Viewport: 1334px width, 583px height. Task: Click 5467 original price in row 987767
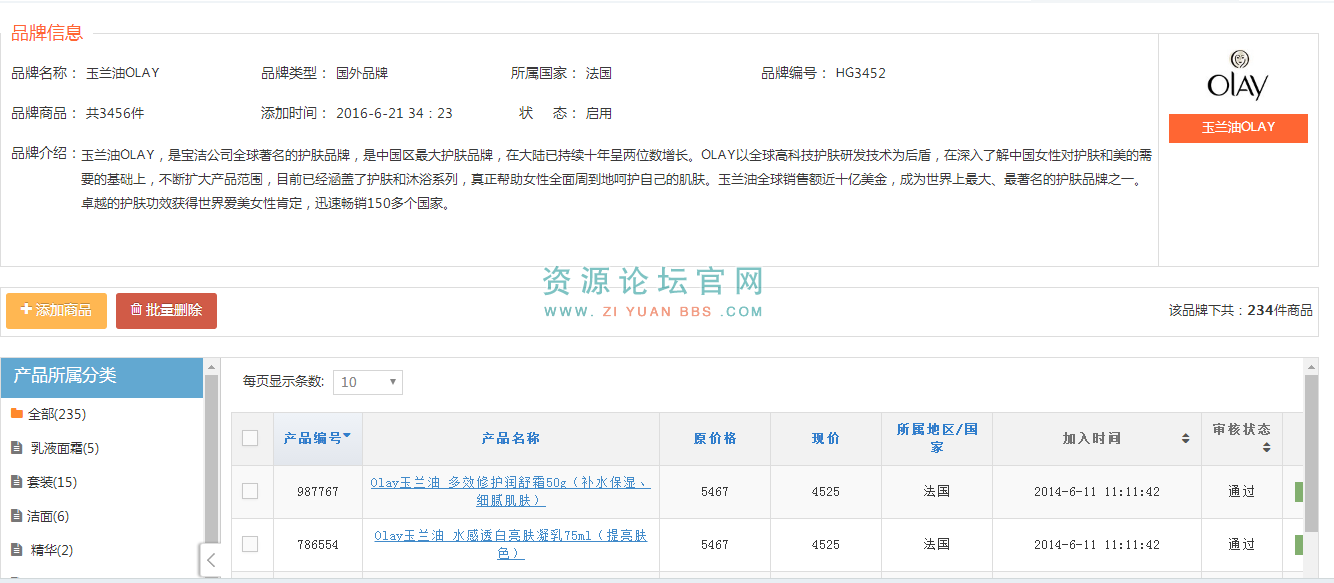715,492
